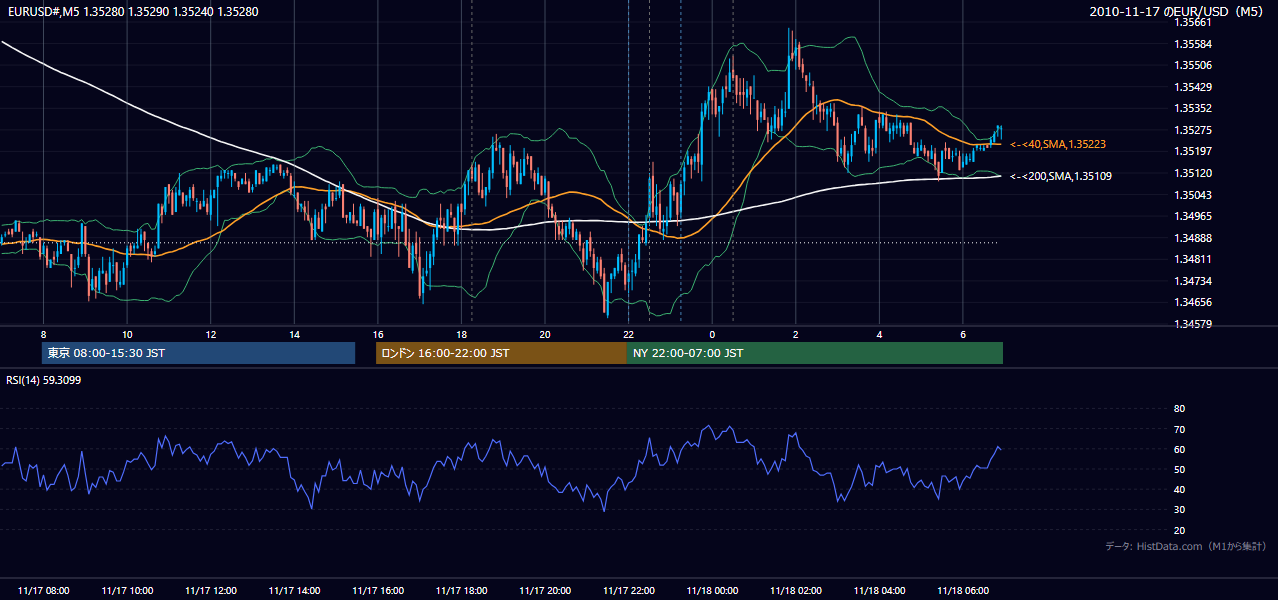Viewport: 1278px width, 600px height.
Task: Click the 11/17 16:00 date label
Action: (378, 590)
